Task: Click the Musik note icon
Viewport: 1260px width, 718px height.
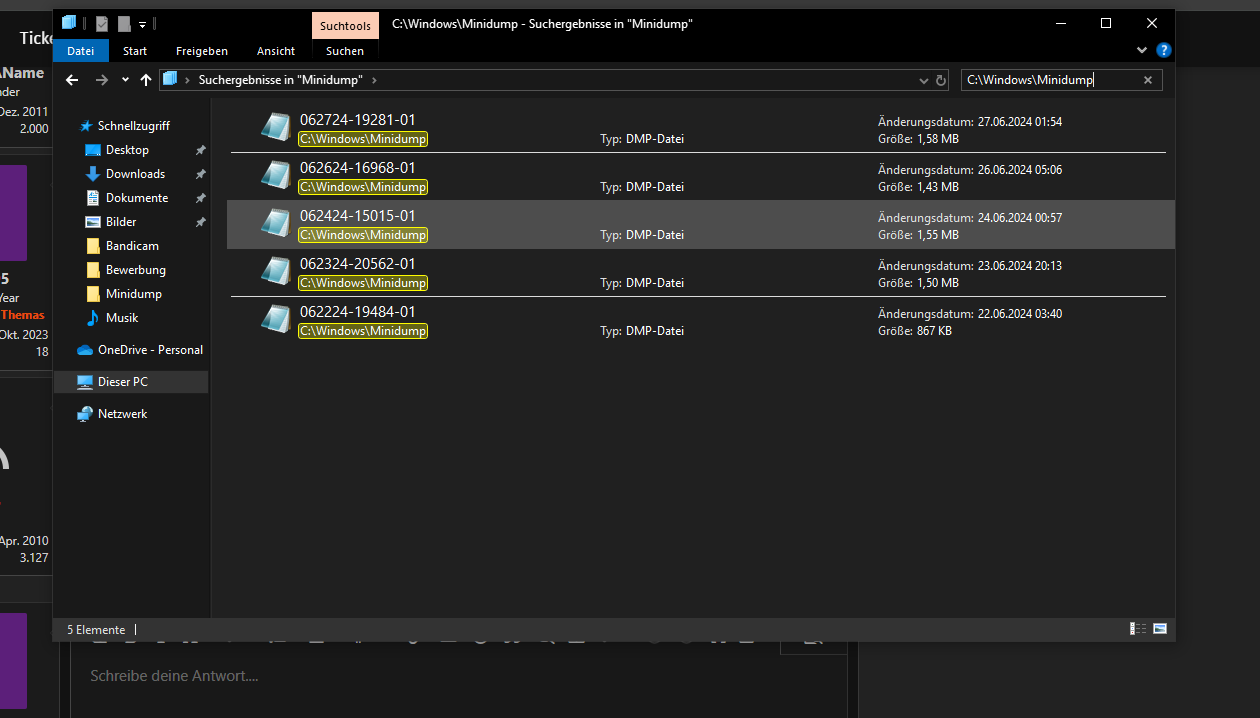Action: pyautogui.click(x=93, y=318)
